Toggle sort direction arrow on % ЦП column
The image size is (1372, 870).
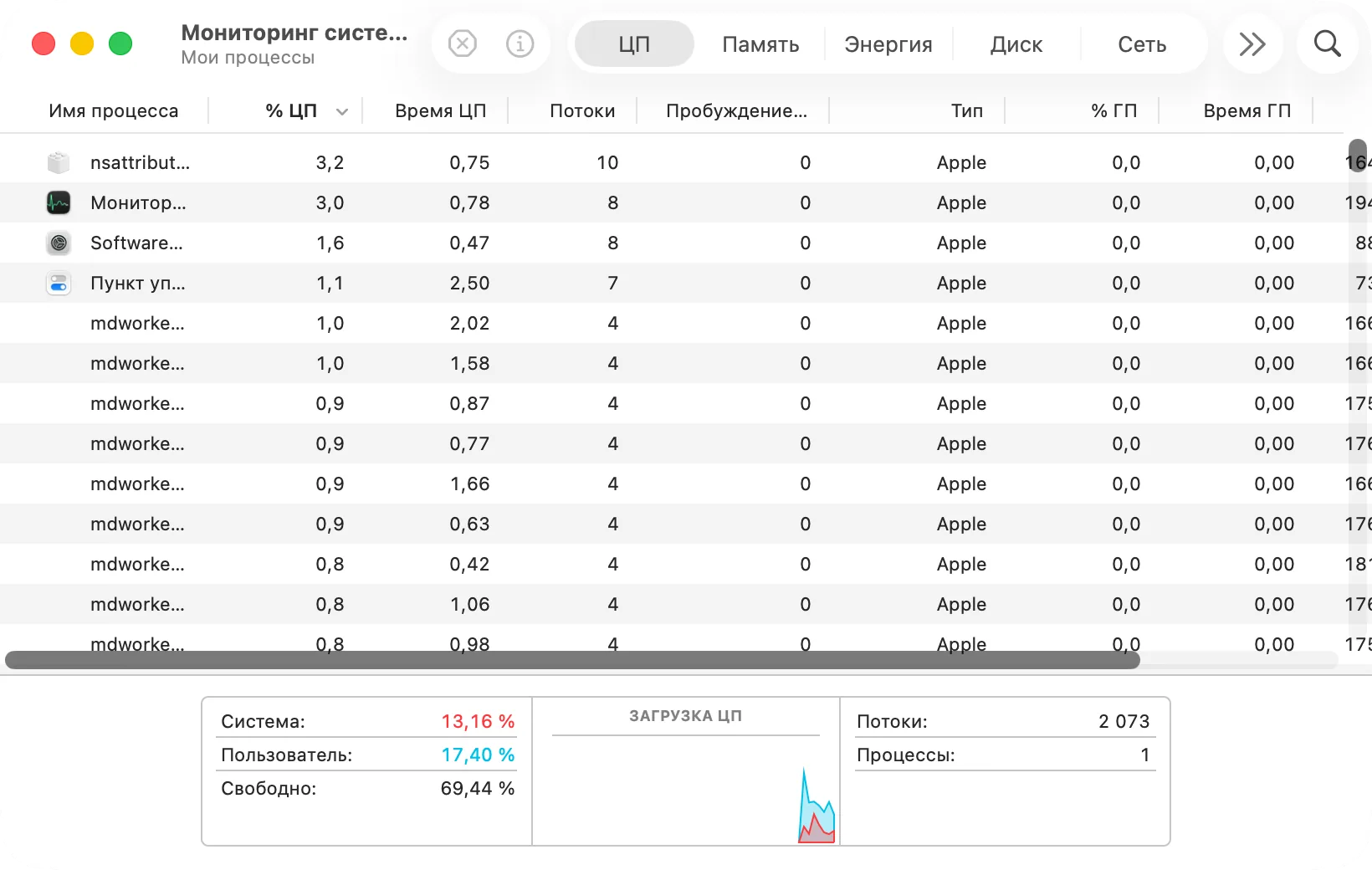point(341,111)
